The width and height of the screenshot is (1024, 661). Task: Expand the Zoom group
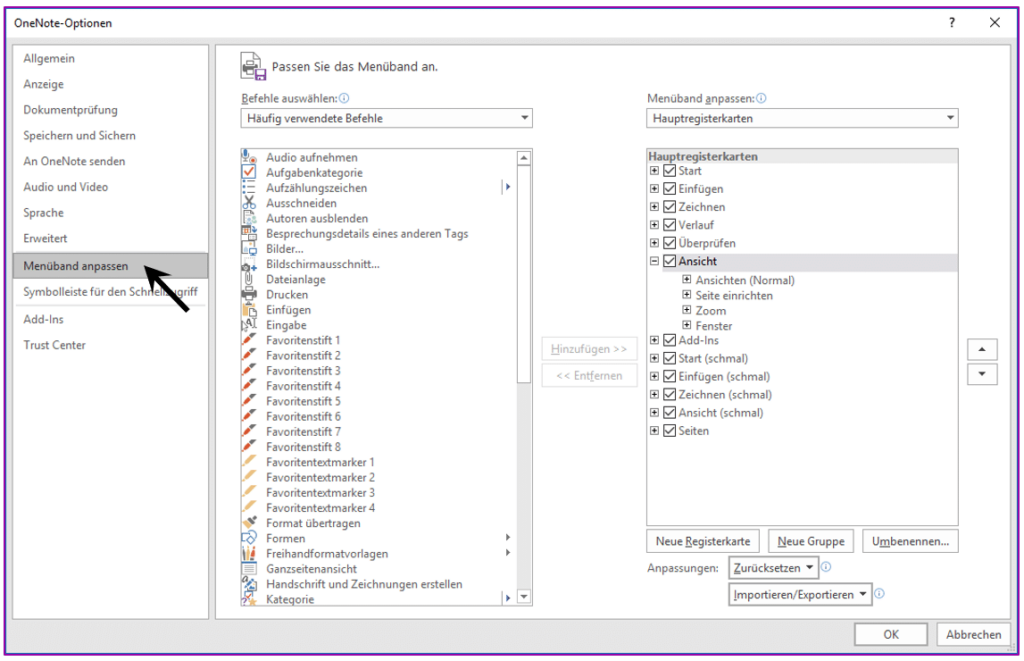click(x=686, y=310)
